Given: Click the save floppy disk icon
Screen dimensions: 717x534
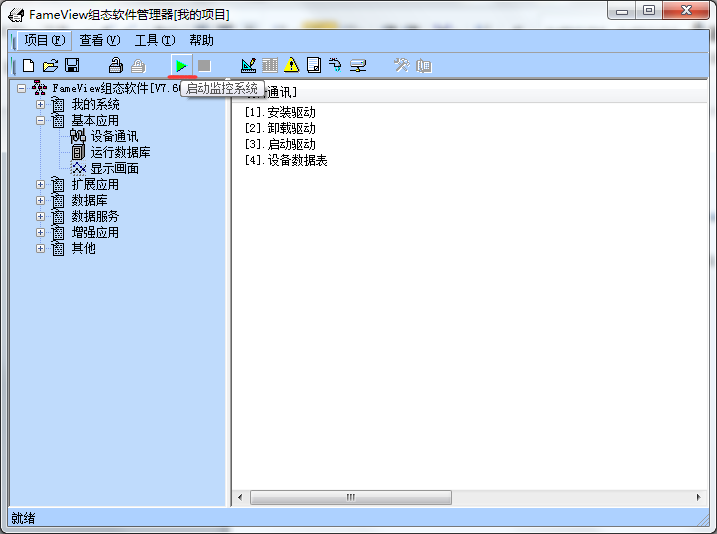Looking at the screenshot, I should click(72, 66).
